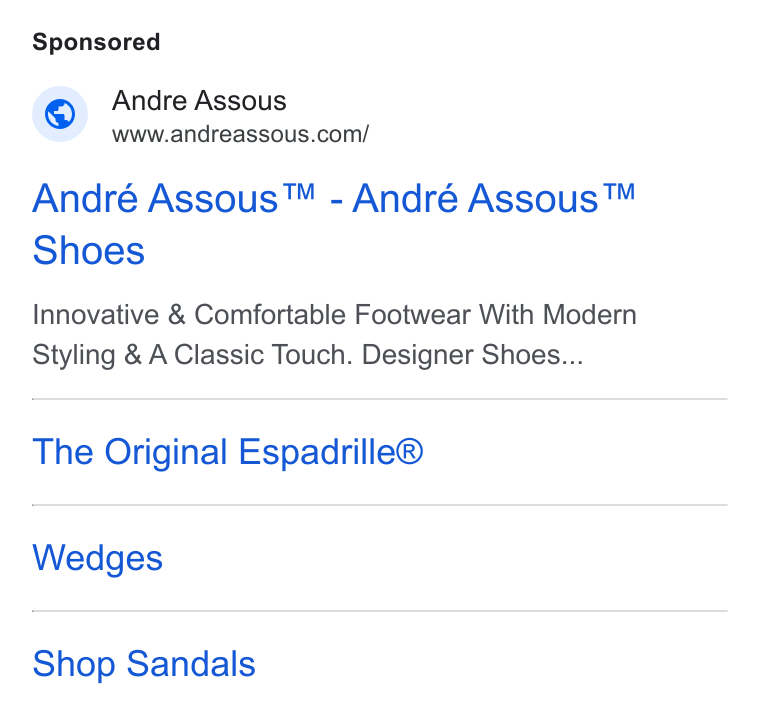This screenshot has width=760, height=716.
Task: Go to the Wedges sitelink
Action: coord(97,558)
